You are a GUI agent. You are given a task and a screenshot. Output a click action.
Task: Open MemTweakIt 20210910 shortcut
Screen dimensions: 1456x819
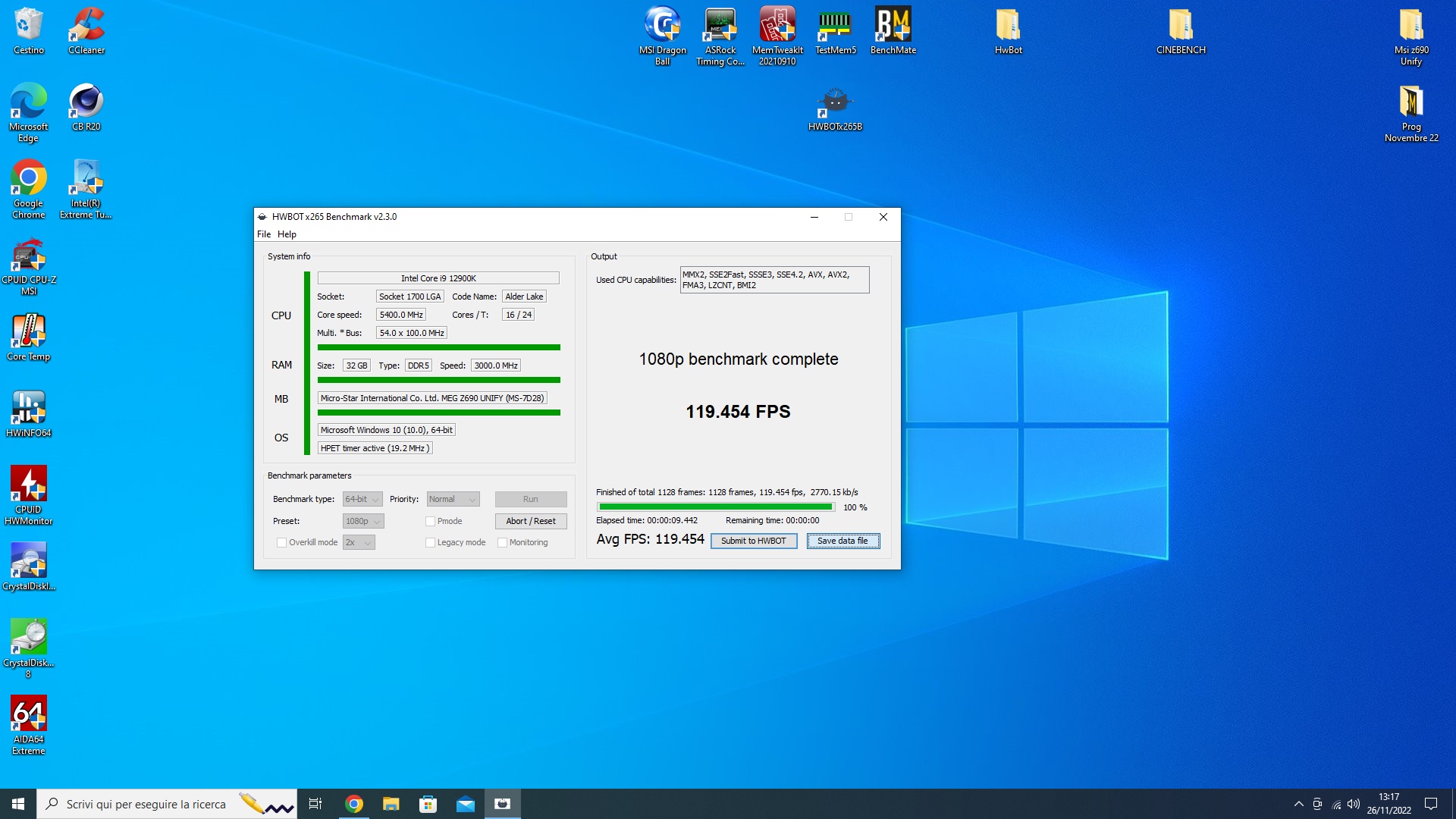[778, 36]
